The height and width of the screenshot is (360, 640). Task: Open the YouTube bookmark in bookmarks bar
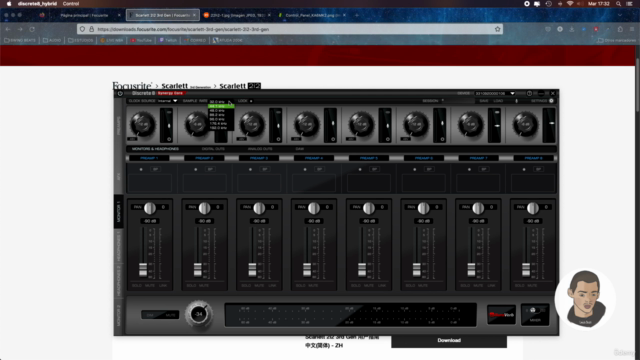(141, 40)
